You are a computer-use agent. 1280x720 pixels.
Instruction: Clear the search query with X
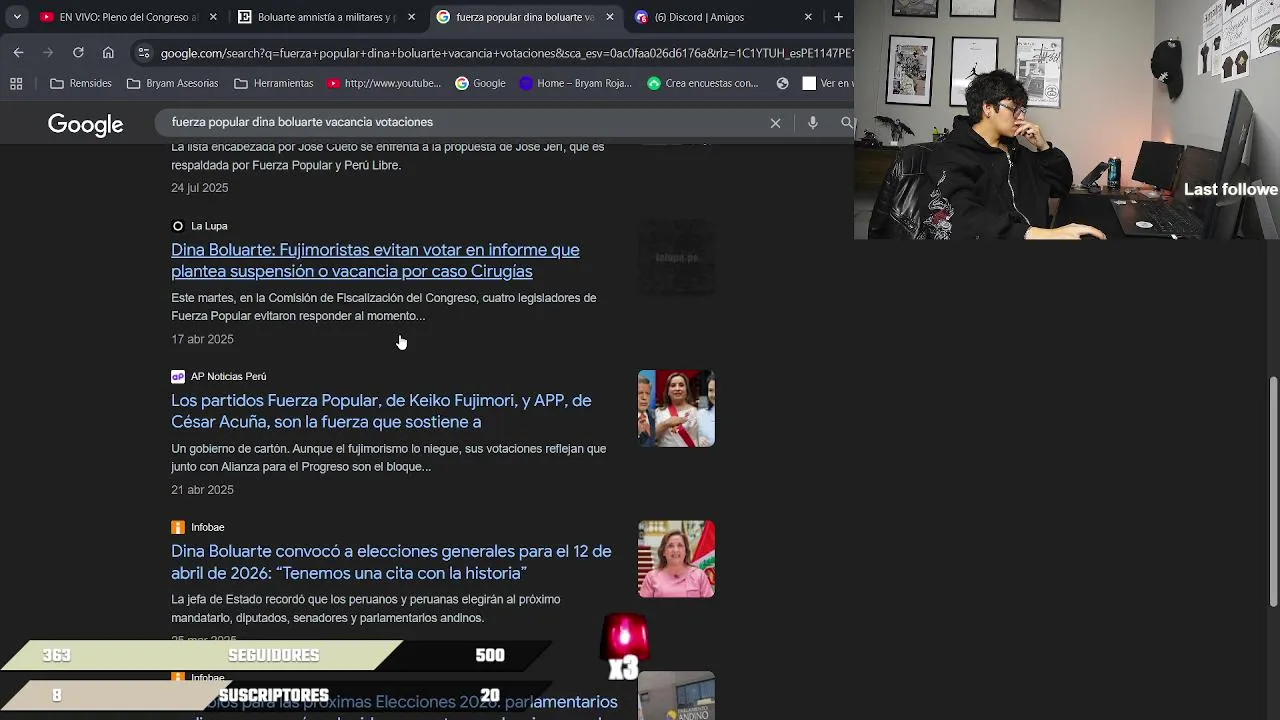click(x=775, y=122)
